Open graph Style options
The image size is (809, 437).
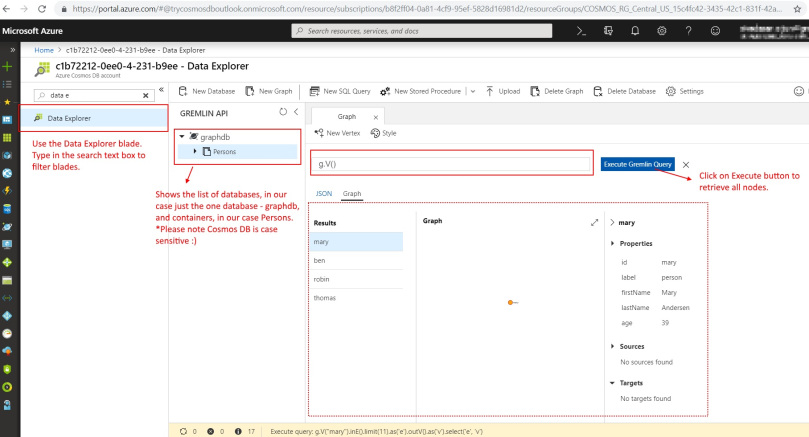coord(383,133)
